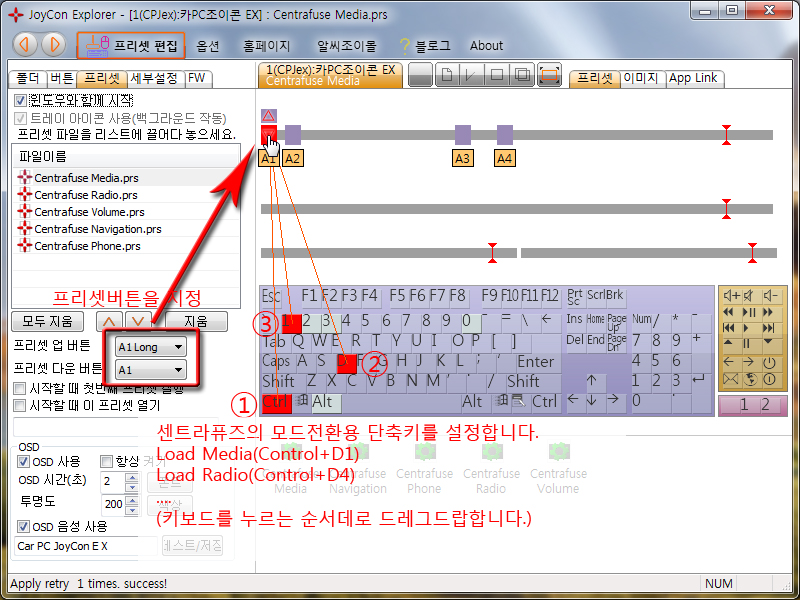Screen dimensions: 800x600
Task: Open the 프리셋 편집 preset edit toolbar button
Action: click(x=131, y=46)
